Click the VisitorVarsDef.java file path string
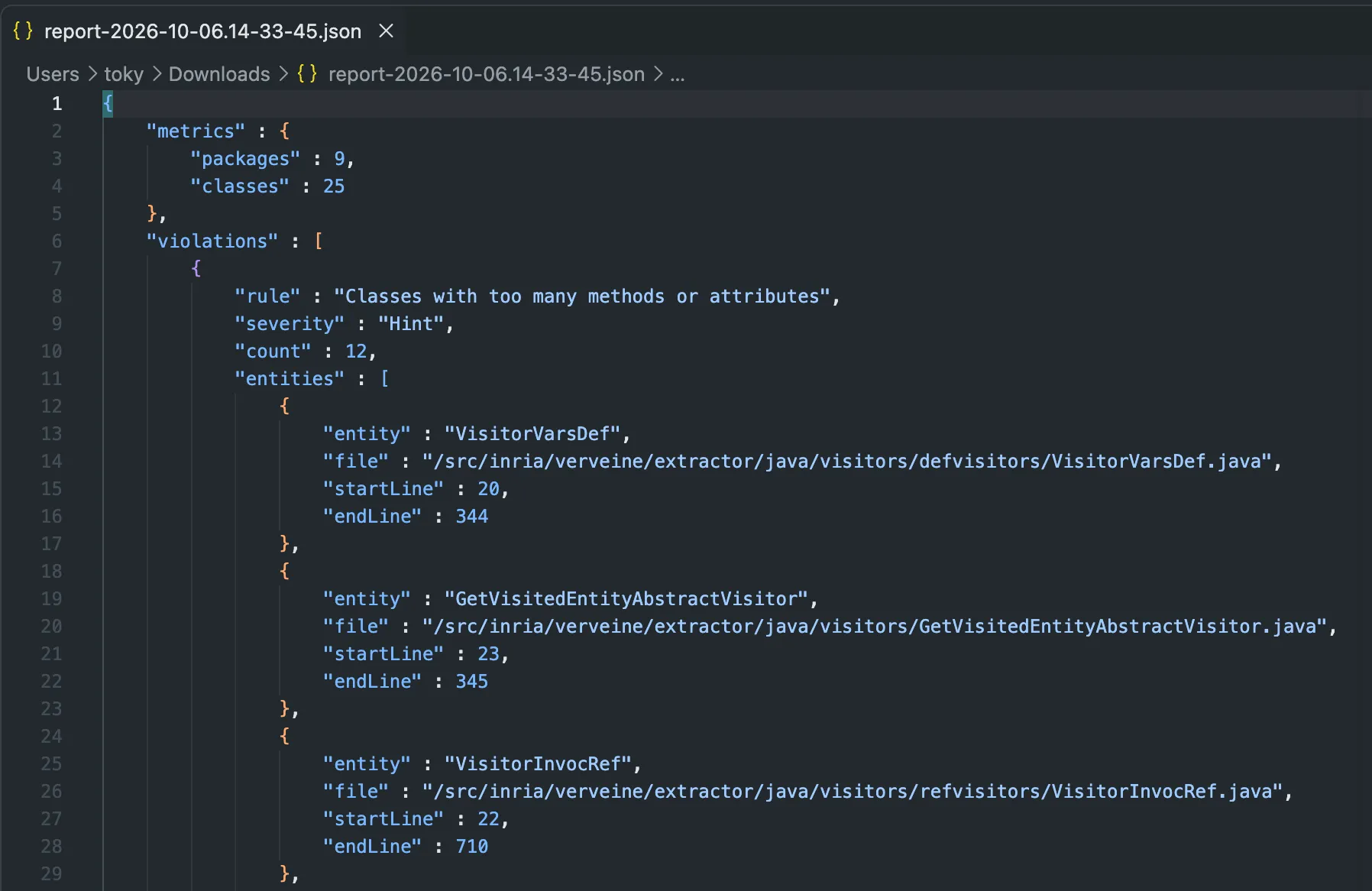 tap(846, 461)
